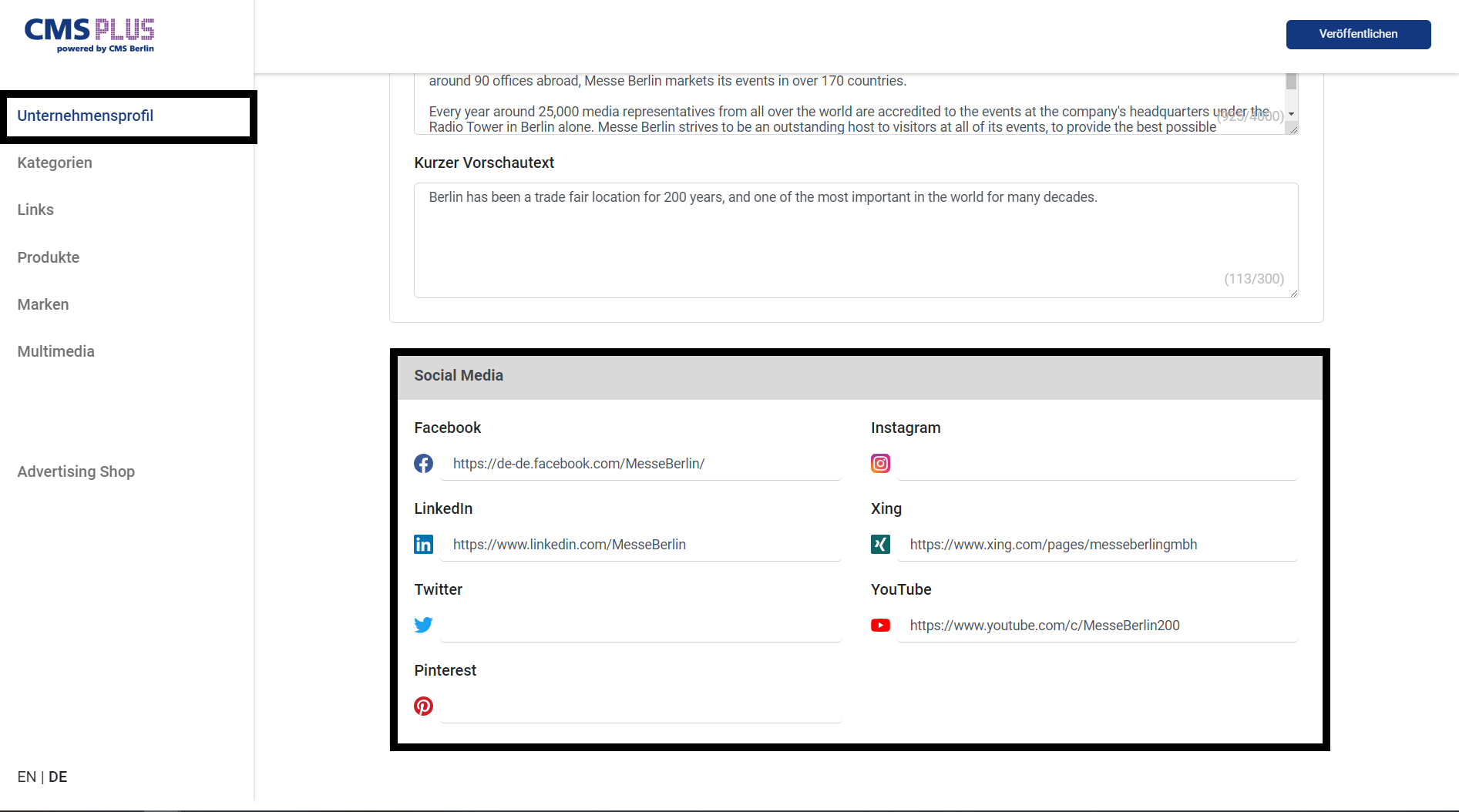Click the Pinterest label
The image size is (1459, 812).
(x=445, y=670)
